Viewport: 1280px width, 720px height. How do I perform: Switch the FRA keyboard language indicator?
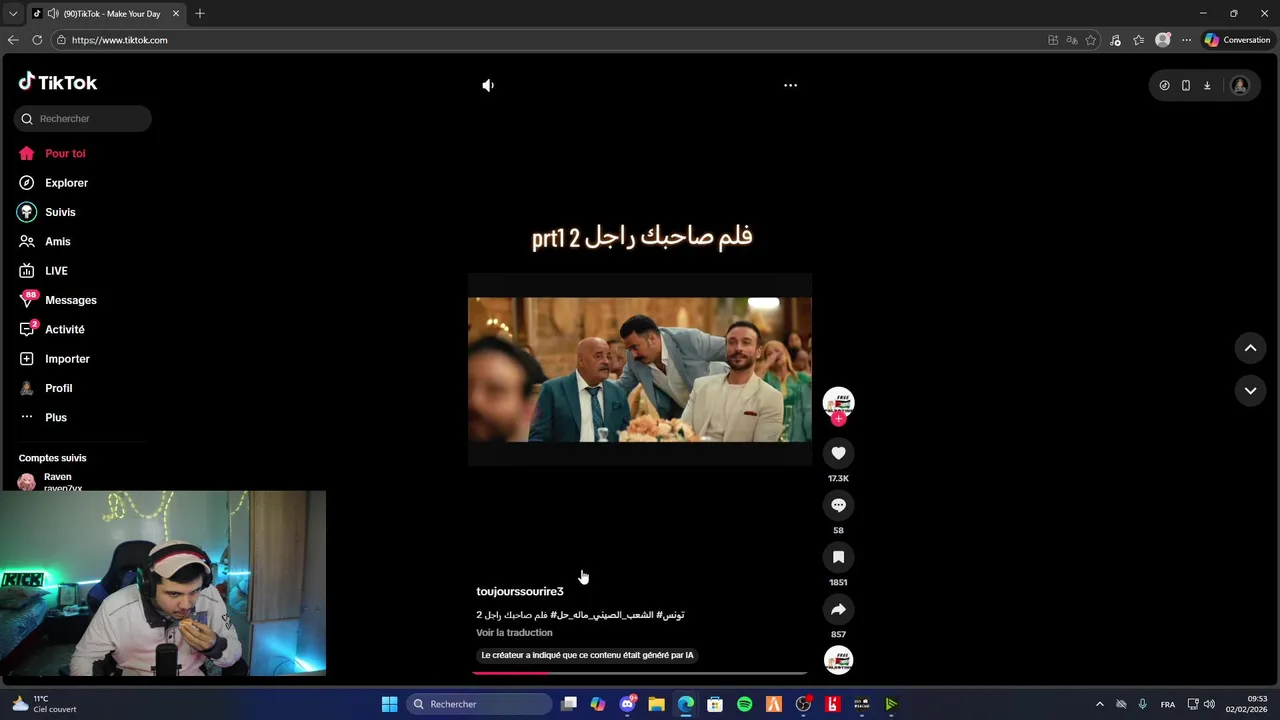coord(1168,704)
